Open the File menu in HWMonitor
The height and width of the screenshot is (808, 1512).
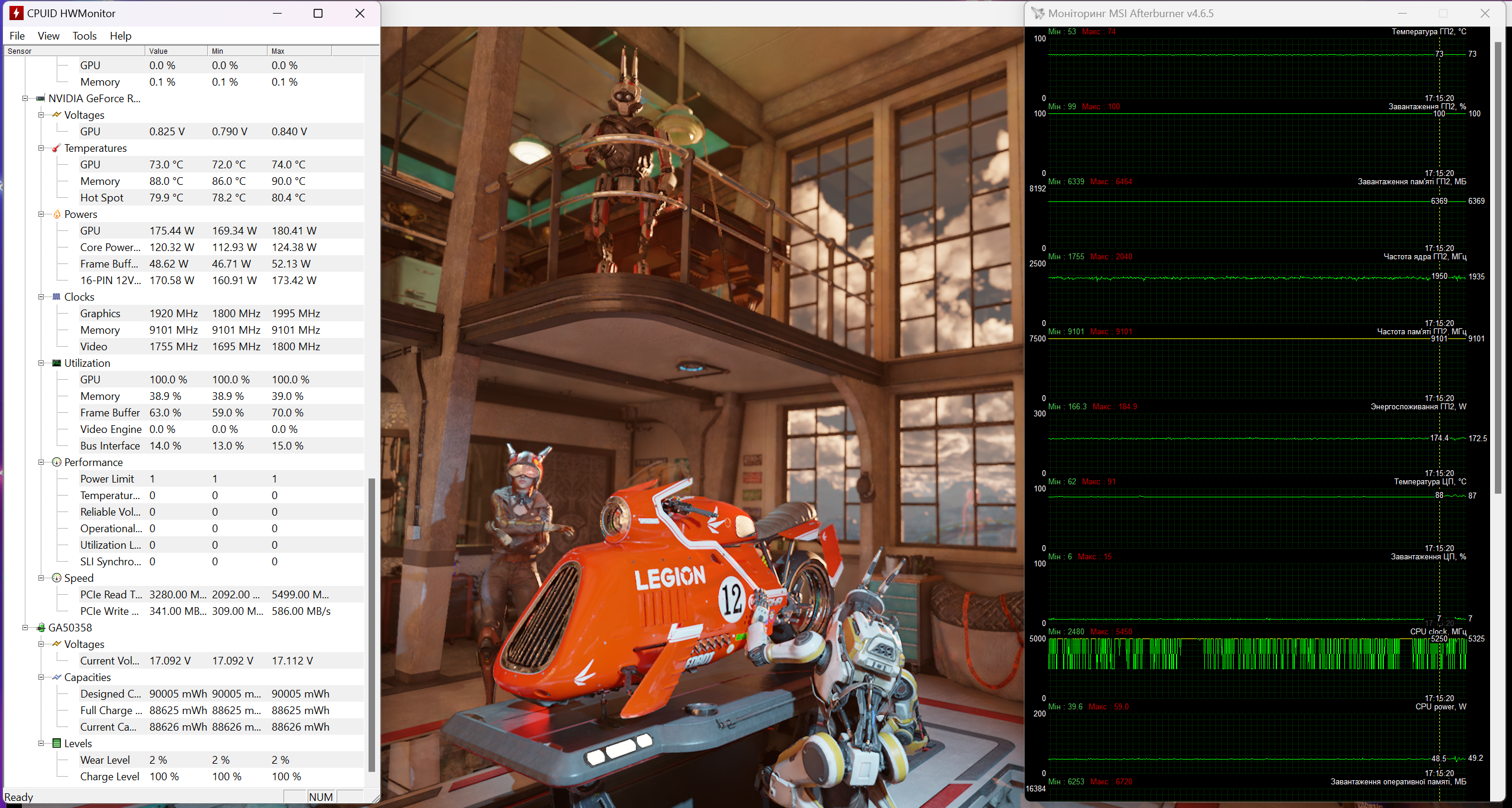[x=17, y=36]
